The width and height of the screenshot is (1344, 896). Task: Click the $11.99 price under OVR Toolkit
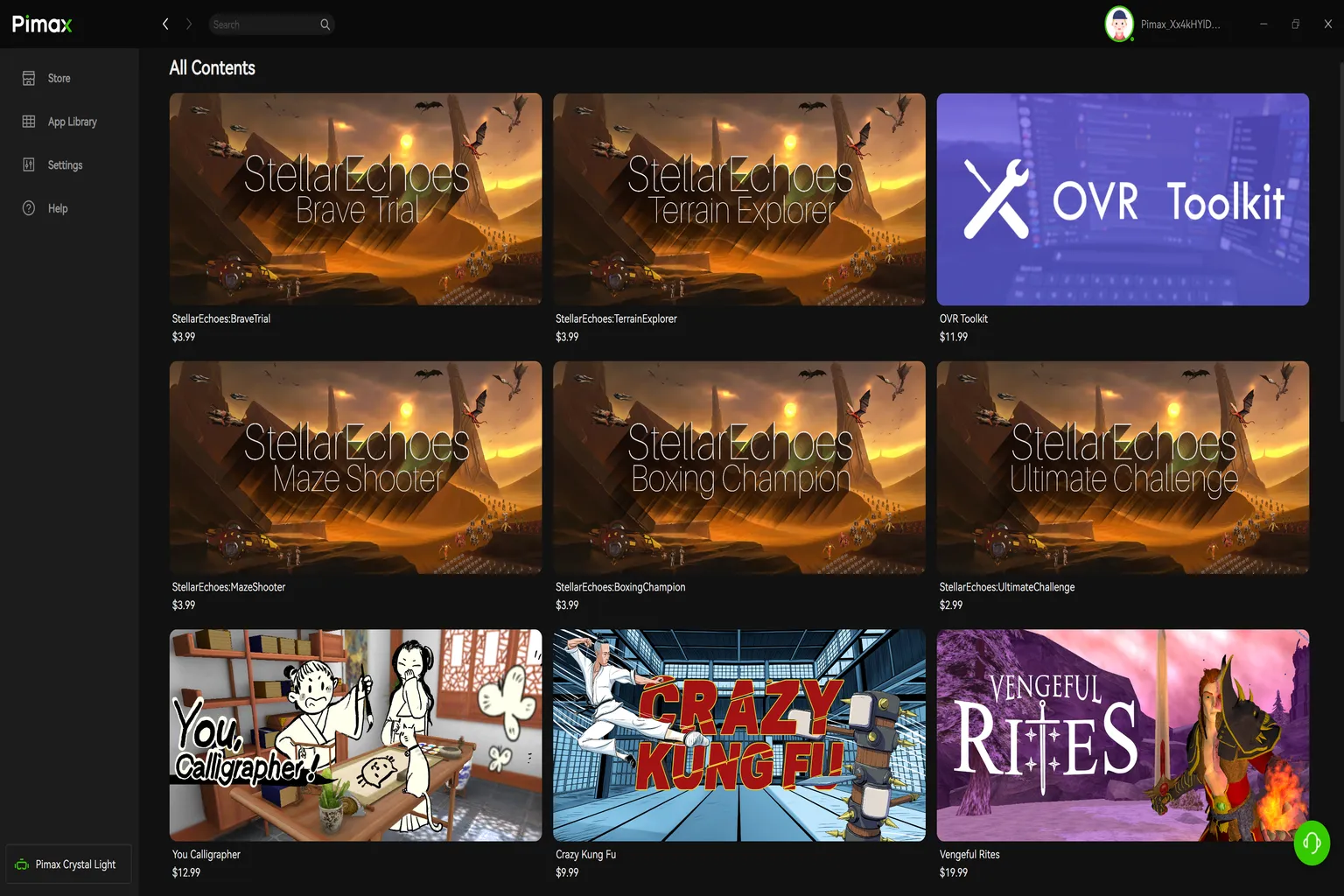coord(954,337)
